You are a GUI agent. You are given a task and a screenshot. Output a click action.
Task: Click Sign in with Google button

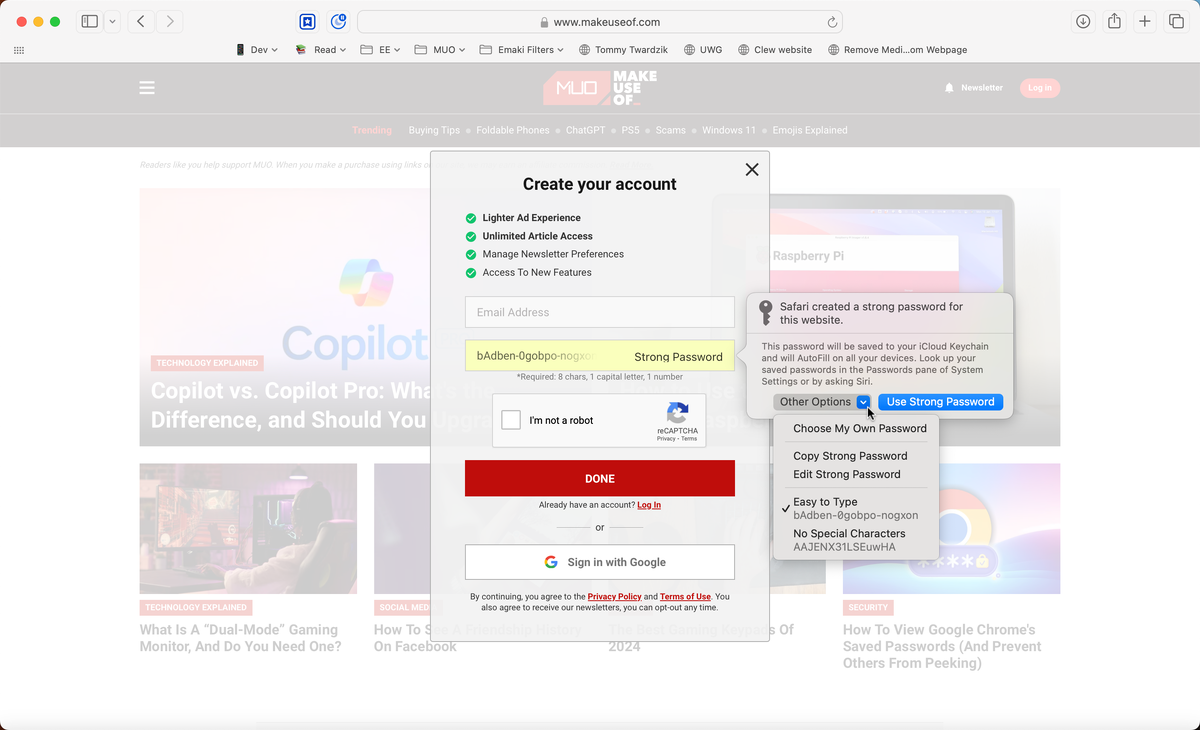600,562
